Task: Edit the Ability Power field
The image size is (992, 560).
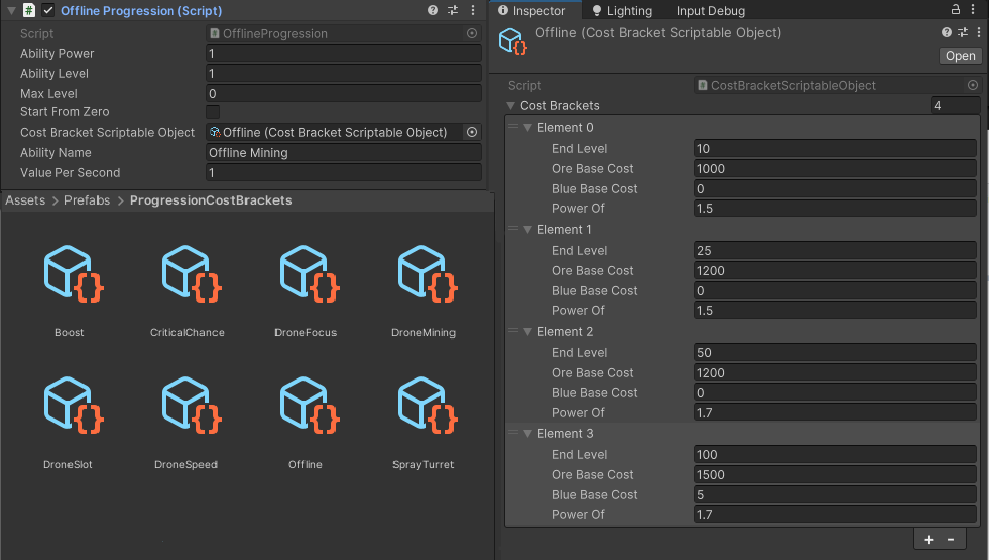Action: (344, 54)
